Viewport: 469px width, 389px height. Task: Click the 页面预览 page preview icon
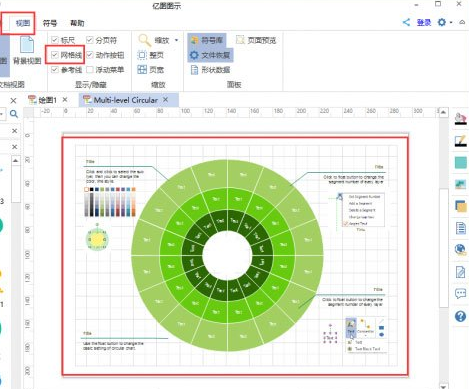click(x=240, y=40)
